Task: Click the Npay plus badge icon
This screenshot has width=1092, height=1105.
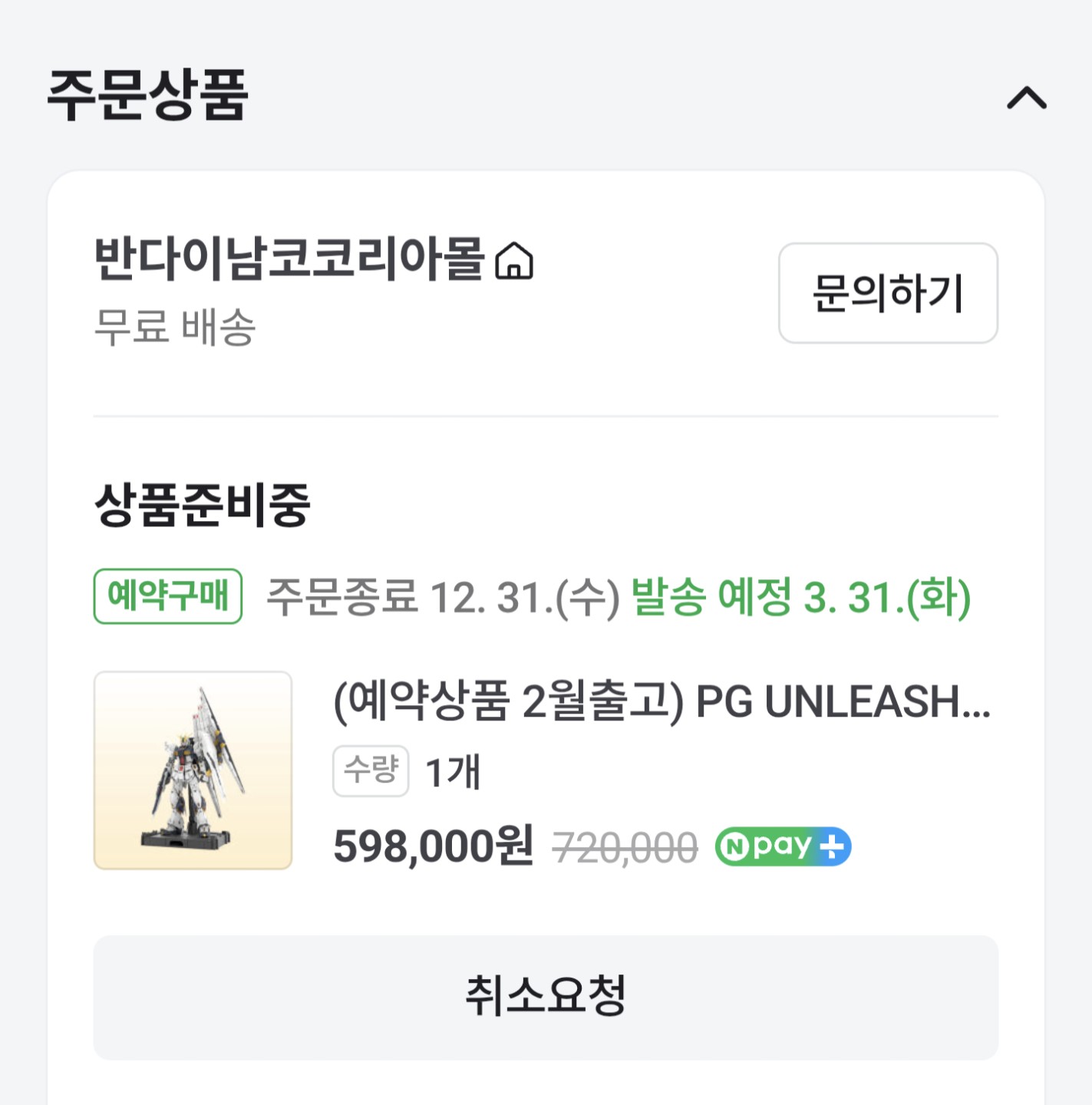Action: pos(783,846)
